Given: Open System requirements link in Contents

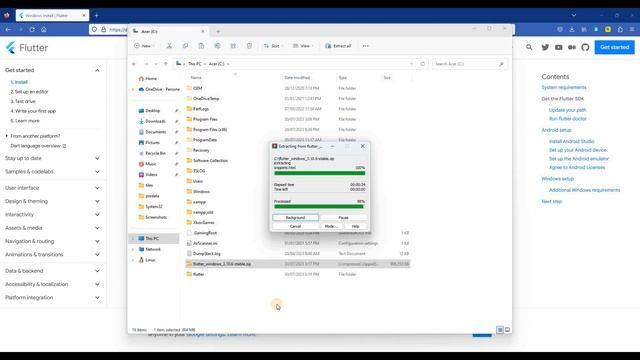Looking at the screenshot, I should click(x=564, y=87).
